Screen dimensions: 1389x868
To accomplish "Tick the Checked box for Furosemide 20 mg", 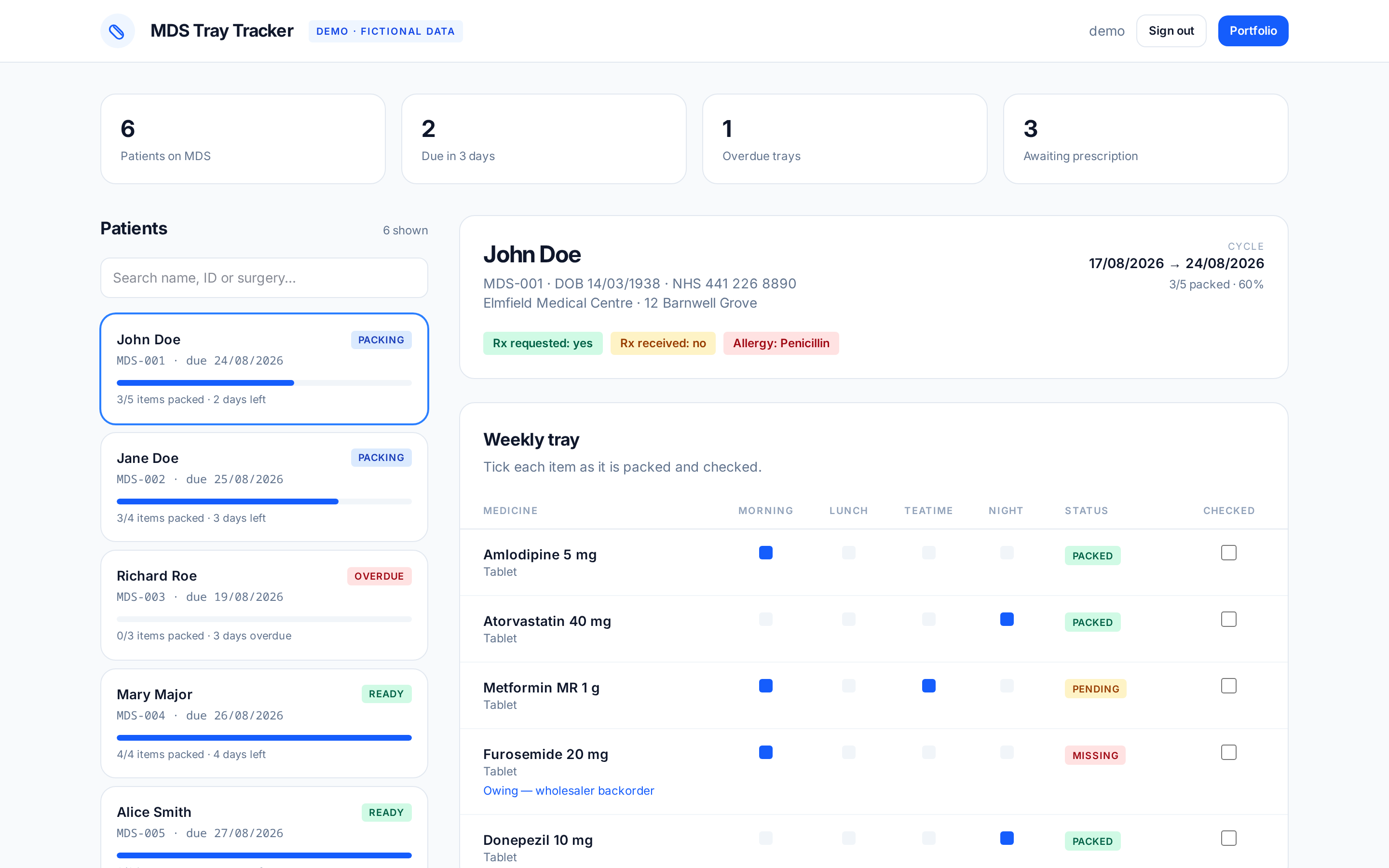I will [1228, 753].
